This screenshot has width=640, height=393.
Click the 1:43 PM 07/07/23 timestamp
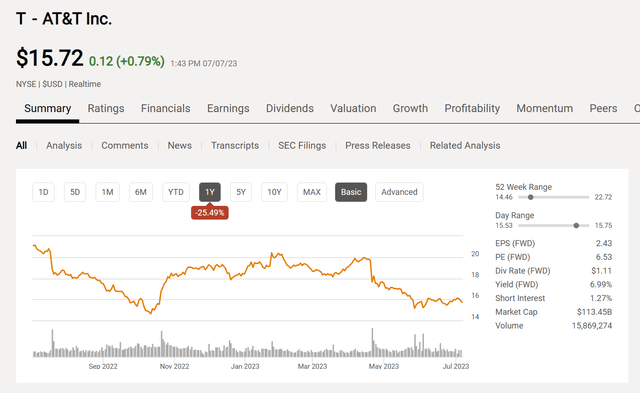(x=204, y=64)
